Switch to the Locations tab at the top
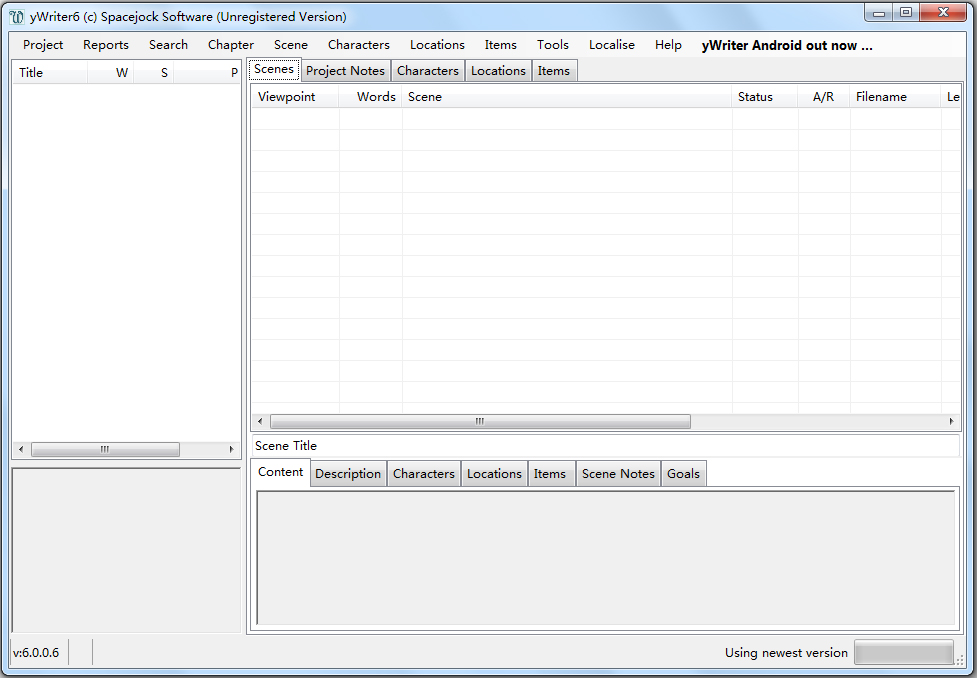Viewport: 977px width, 678px height. coord(498,70)
